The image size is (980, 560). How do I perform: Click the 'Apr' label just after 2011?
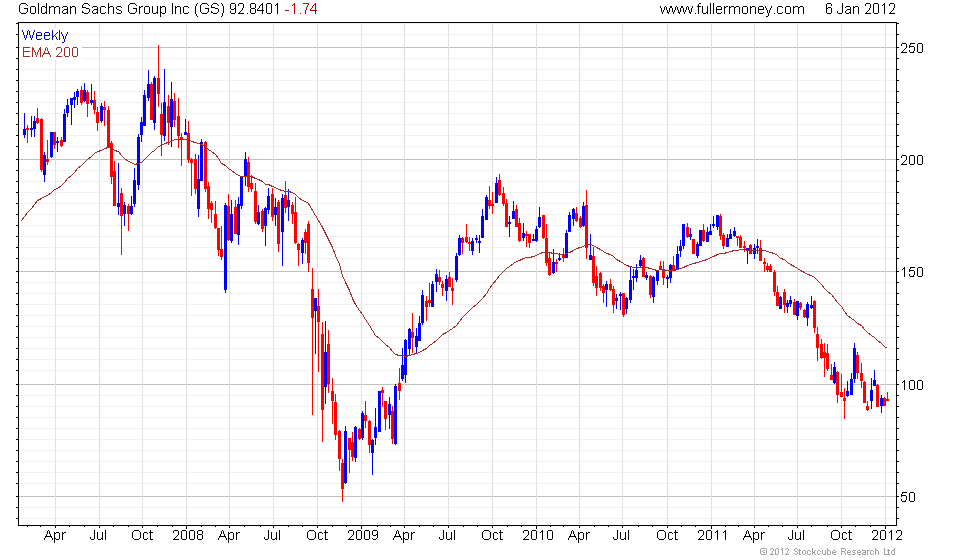coord(754,536)
